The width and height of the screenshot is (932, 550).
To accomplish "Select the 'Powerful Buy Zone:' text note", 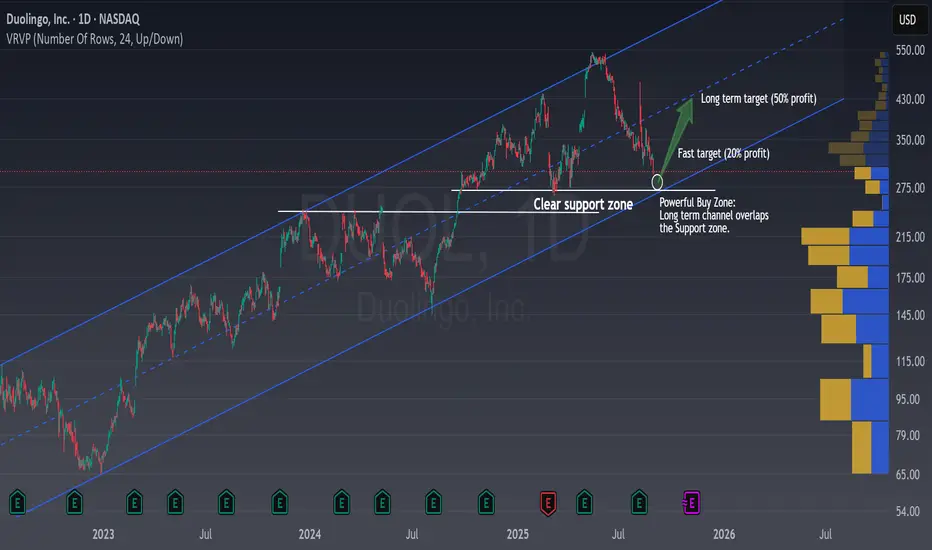I will [697, 202].
